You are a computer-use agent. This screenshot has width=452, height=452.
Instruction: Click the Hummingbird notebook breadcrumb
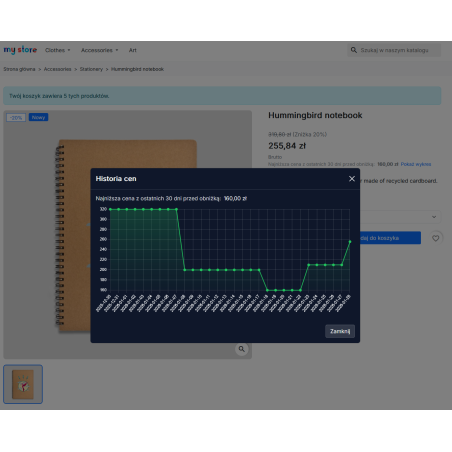(x=137, y=69)
